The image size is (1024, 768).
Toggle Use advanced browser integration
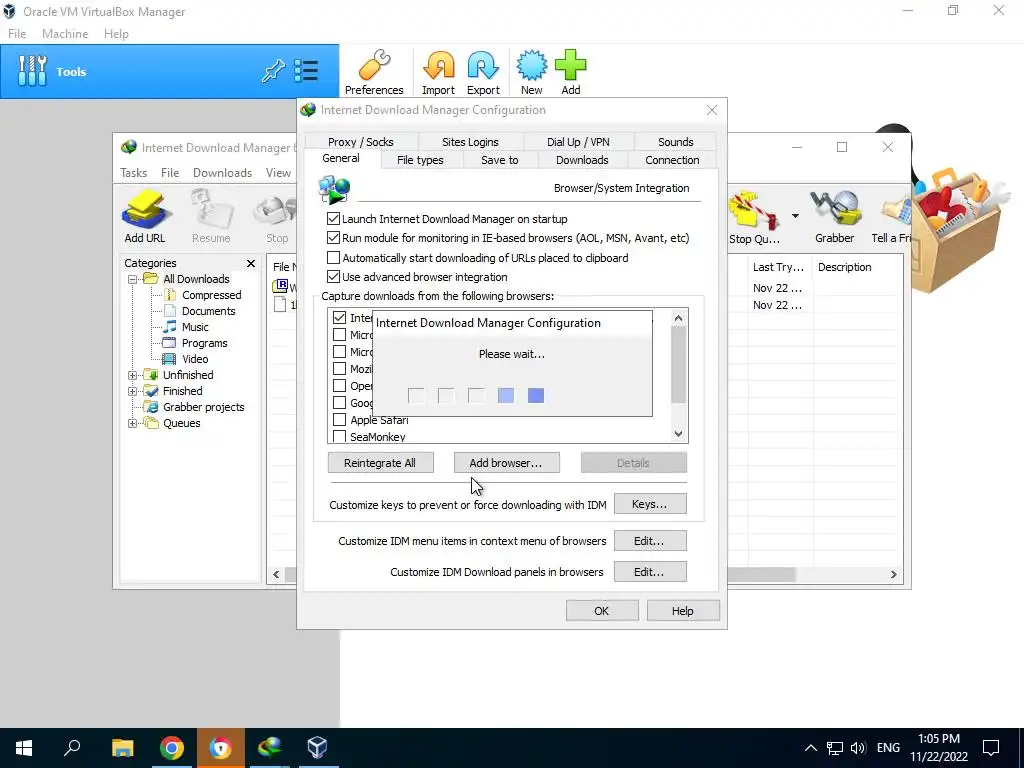[333, 277]
